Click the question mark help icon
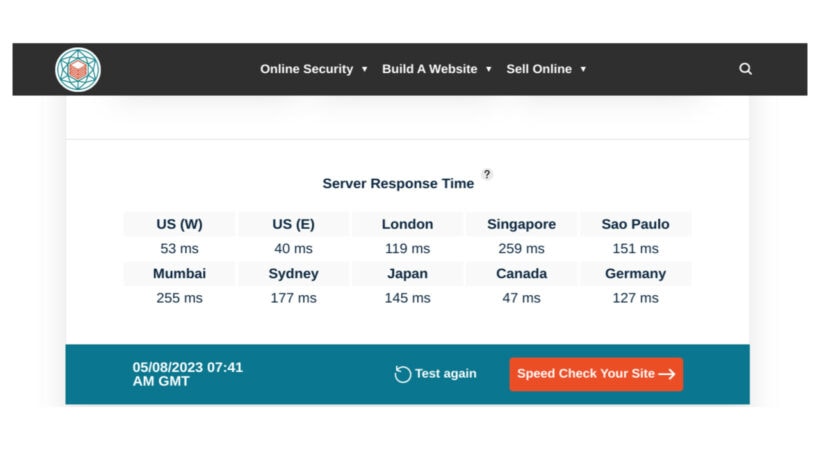This screenshot has height=450, width=820. click(x=487, y=174)
